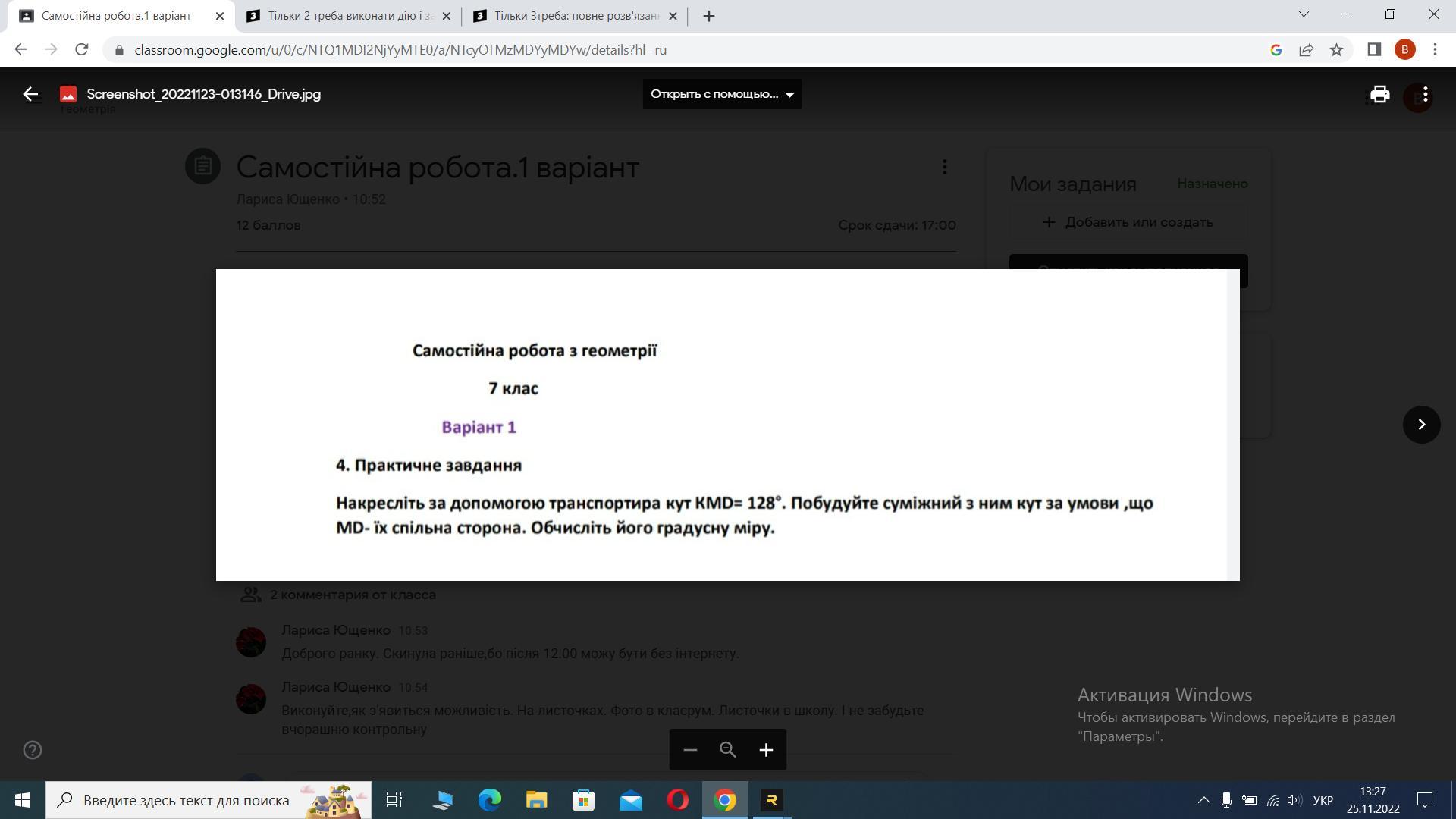This screenshot has height=819, width=1456.
Task: Reset zoom with magnifier icon
Action: [x=728, y=750]
